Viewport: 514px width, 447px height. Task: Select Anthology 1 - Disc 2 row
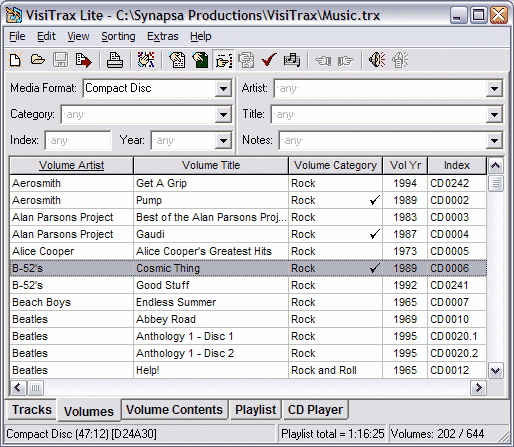[248, 353]
